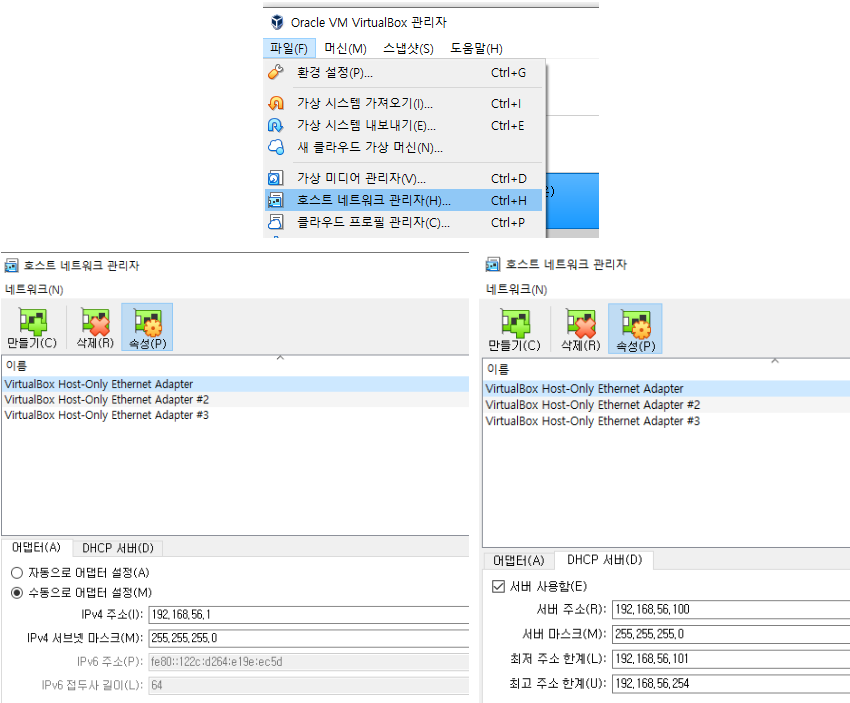
Task: Open 네트워크(N) menu in right window
Action: 517,289
